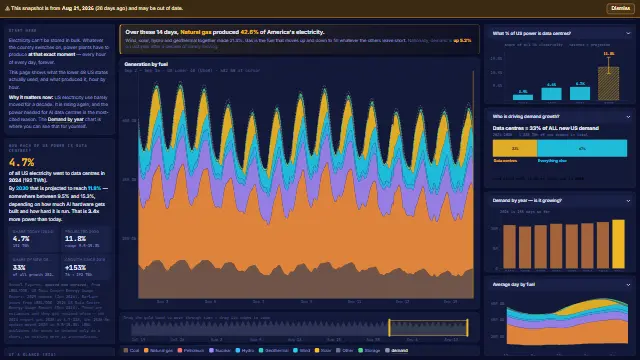This screenshot has height=360, width=640.
Task: Click the cyan 'Everything else' 67% segment
Action: 582,149
